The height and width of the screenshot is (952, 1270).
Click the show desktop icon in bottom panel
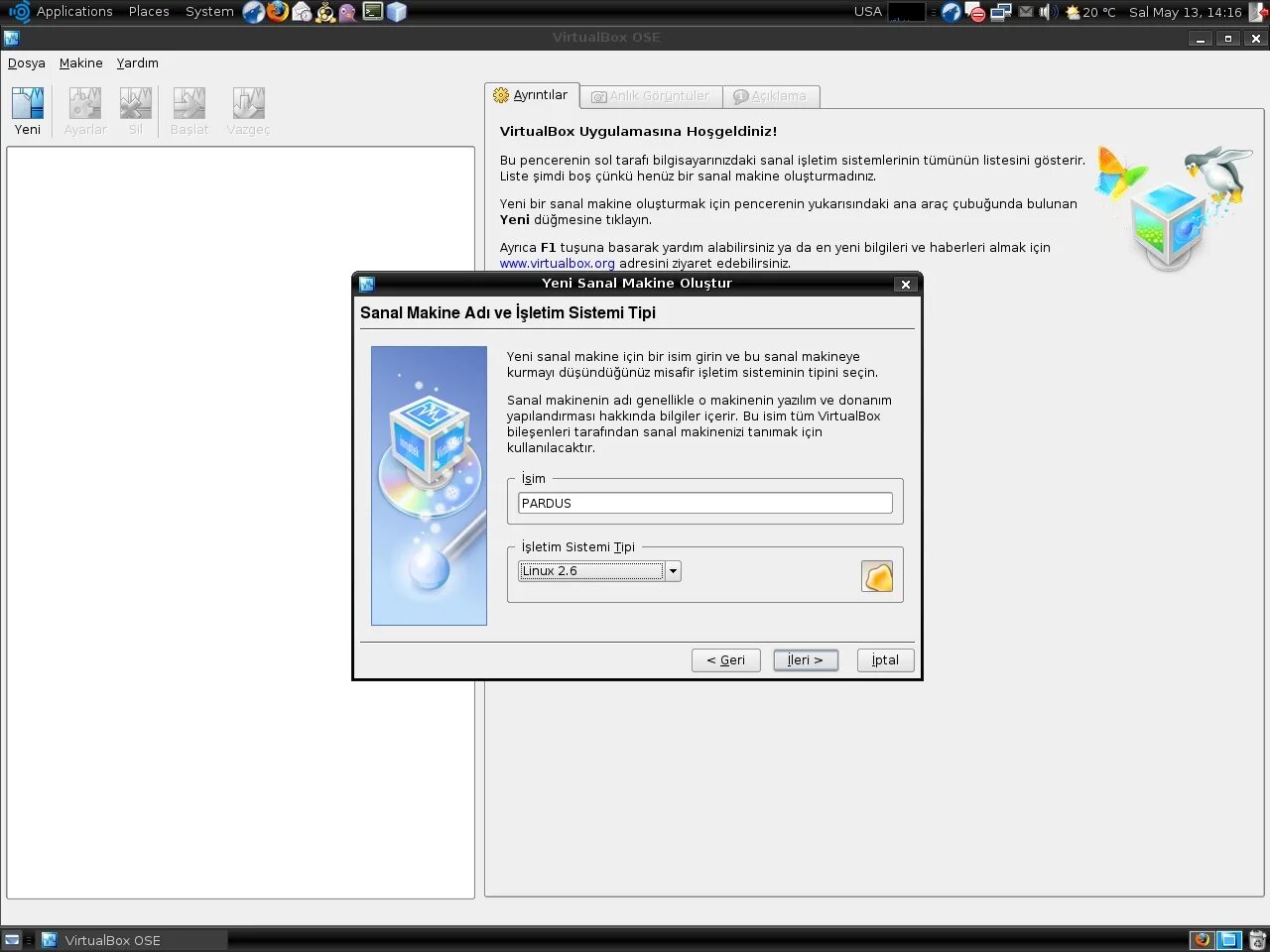pyautogui.click(x=12, y=940)
